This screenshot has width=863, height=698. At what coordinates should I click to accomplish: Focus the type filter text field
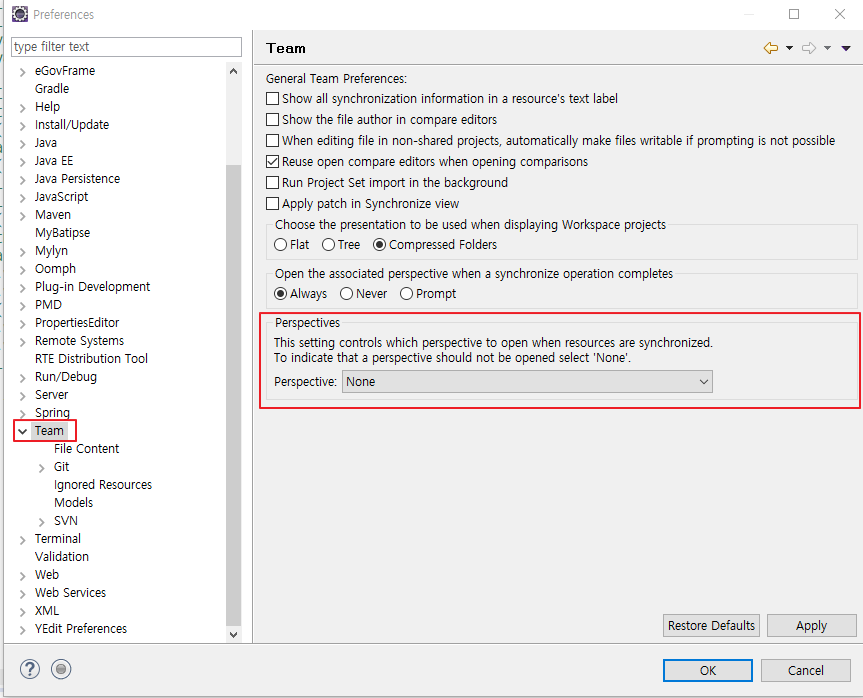click(126, 47)
